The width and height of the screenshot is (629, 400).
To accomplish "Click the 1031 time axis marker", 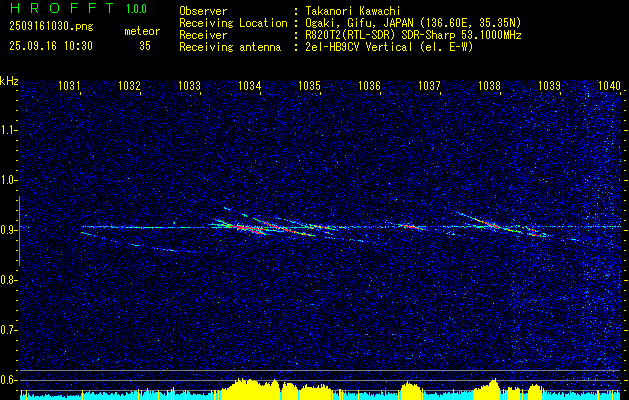I will coord(69,85).
